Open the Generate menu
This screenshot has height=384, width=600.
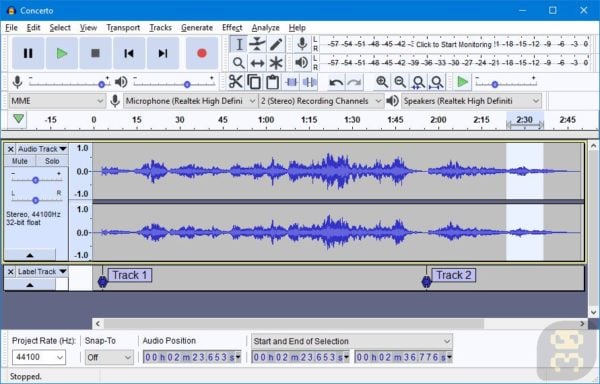coord(197,28)
